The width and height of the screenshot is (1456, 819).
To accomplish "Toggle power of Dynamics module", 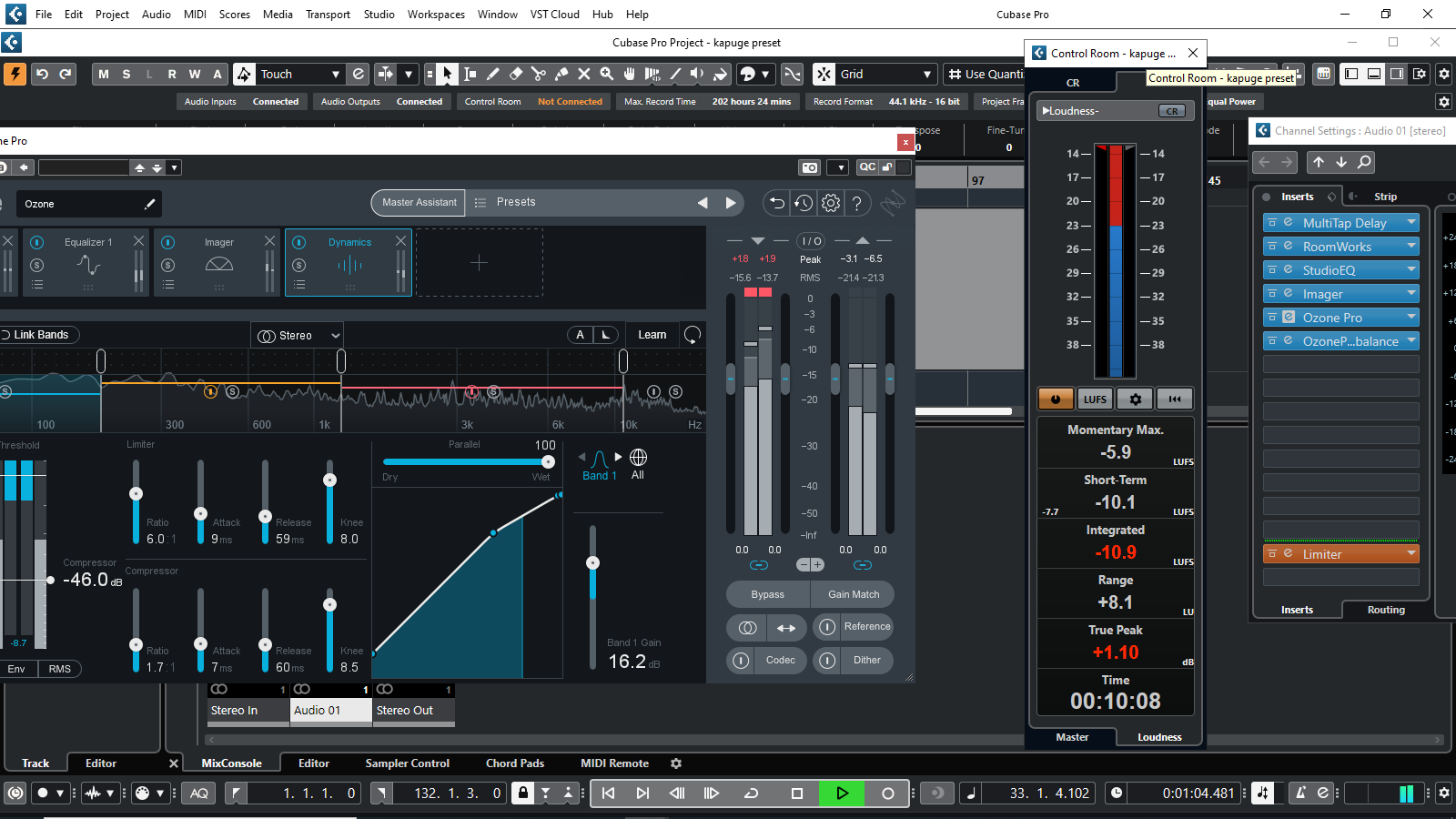I will (299, 242).
